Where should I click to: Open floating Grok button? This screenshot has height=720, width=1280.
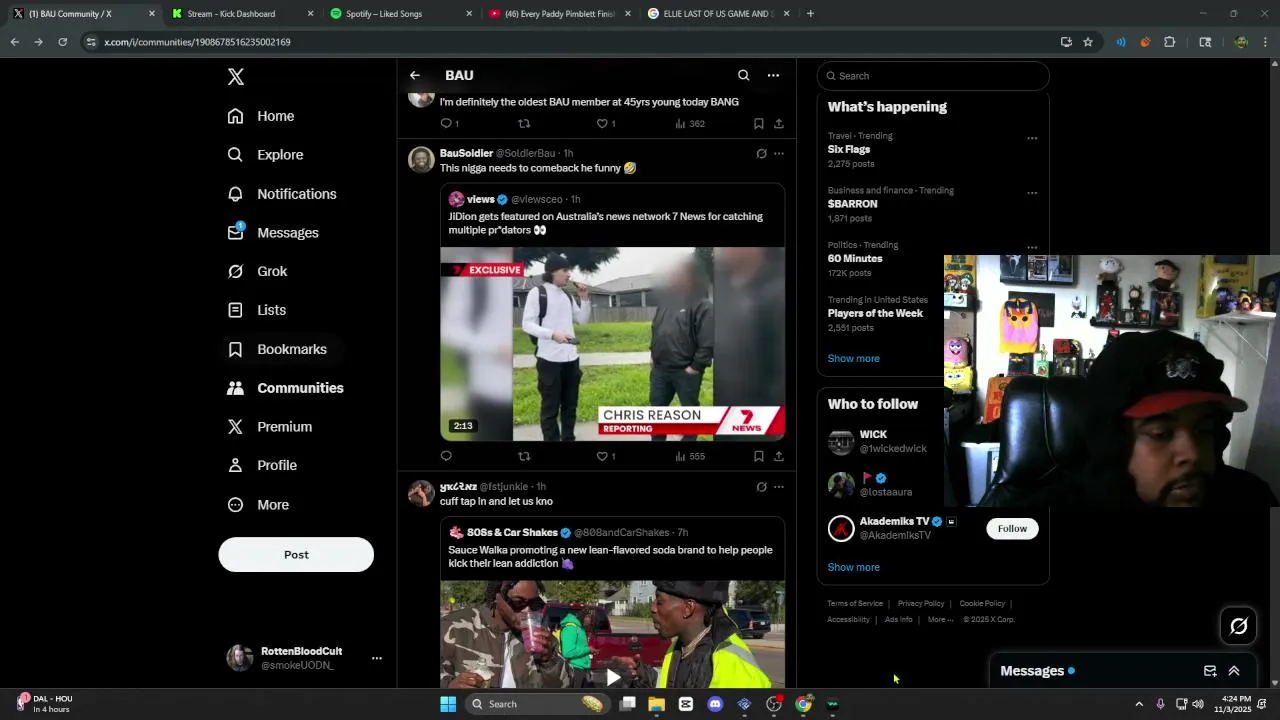pyautogui.click(x=1239, y=626)
